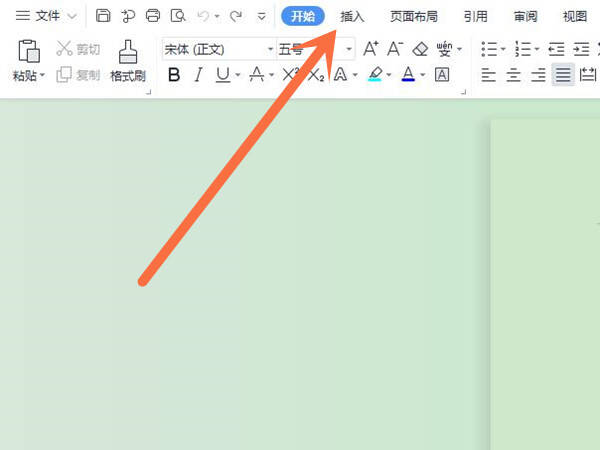Click the decrease indent icon

pyautogui.click(x=556, y=49)
